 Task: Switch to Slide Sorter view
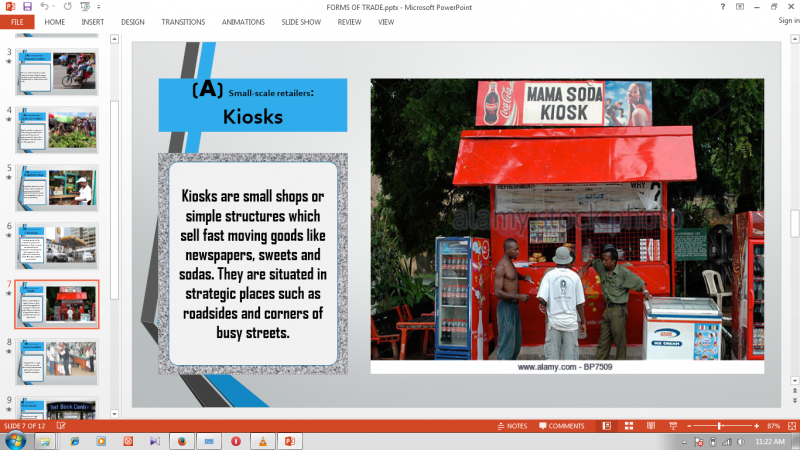[x=629, y=426]
